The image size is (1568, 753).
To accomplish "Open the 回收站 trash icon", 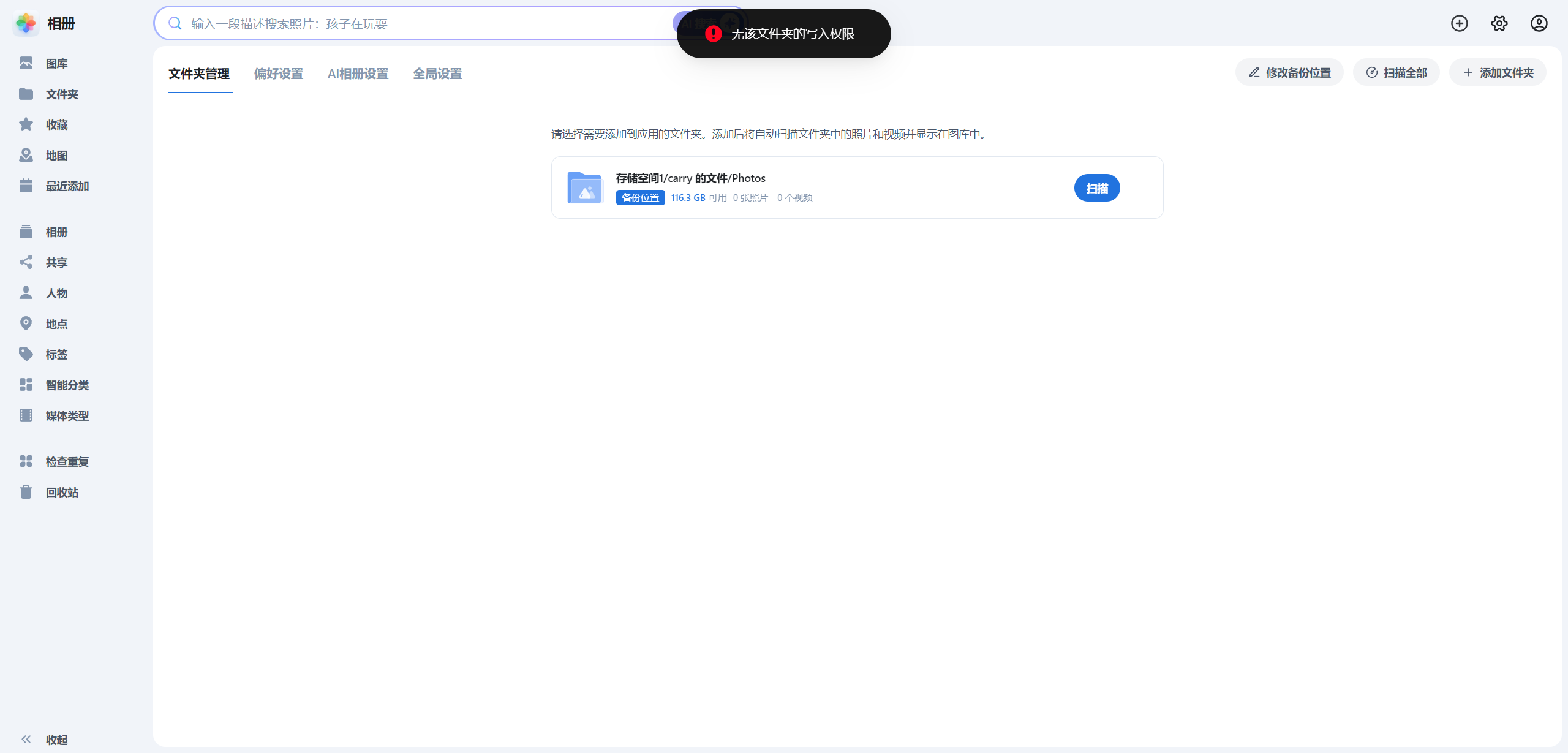I will click(x=26, y=492).
